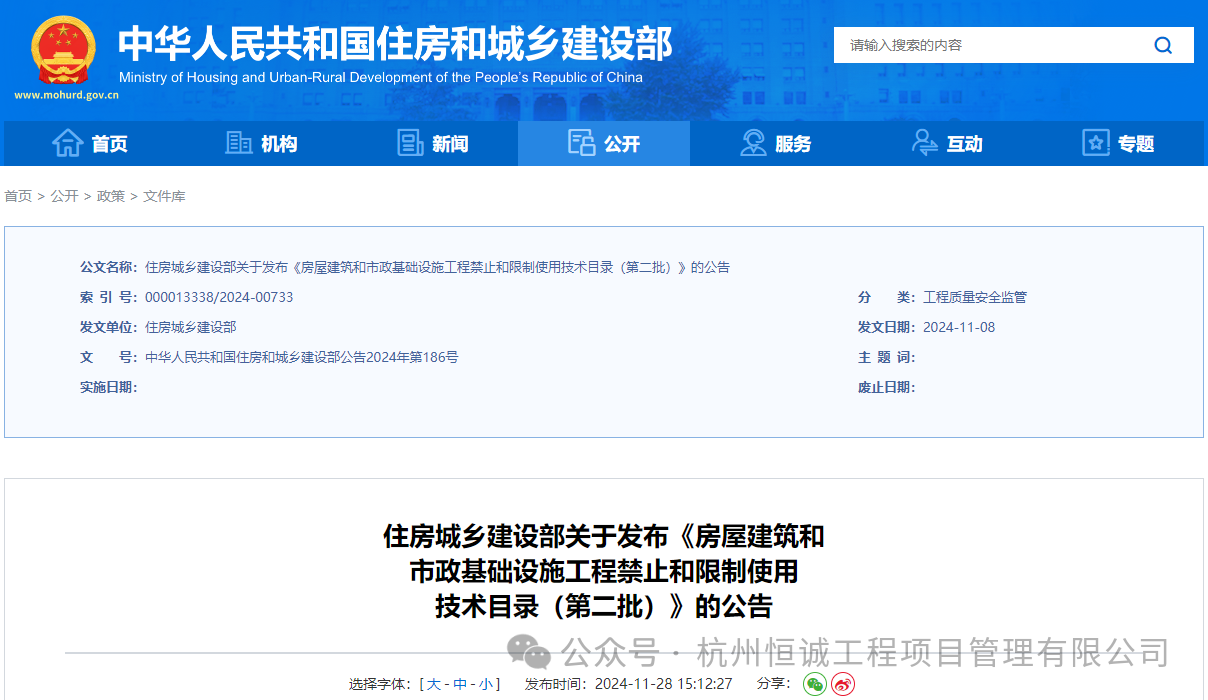Click the 机构 building icon
This screenshot has width=1208, height=700.
tap(239, 143)
